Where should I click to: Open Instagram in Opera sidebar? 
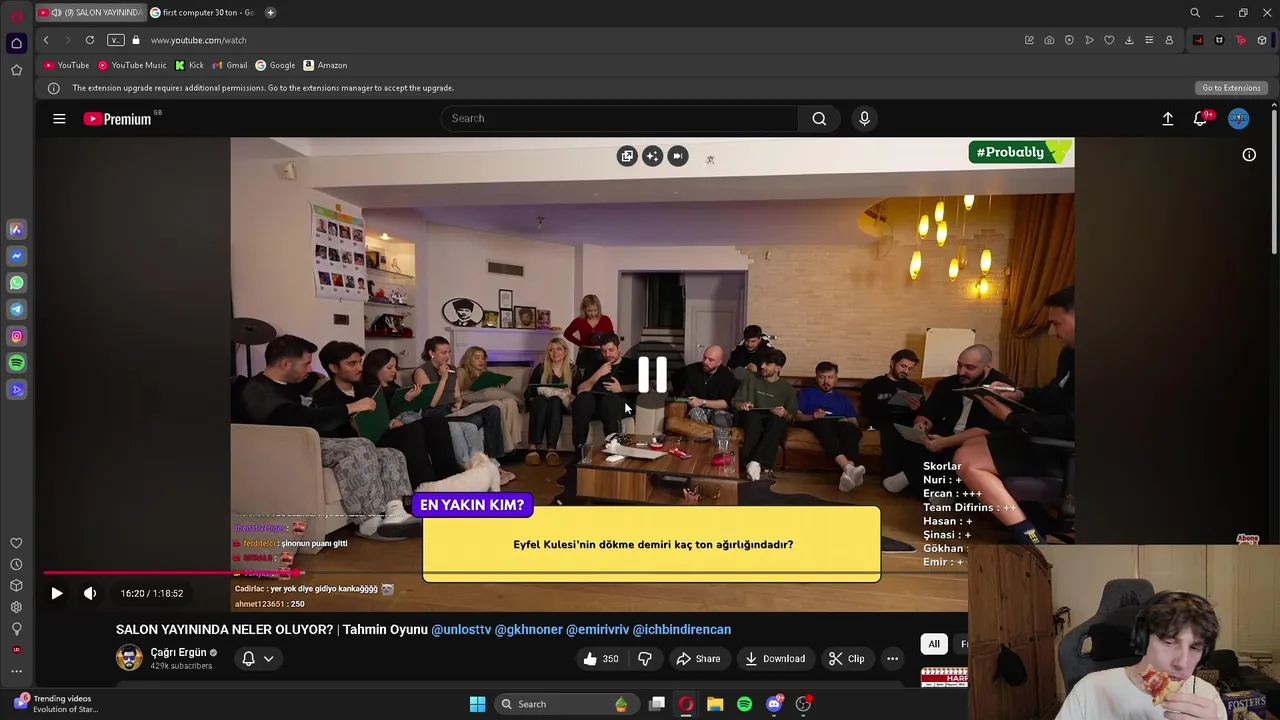point(16,337)
